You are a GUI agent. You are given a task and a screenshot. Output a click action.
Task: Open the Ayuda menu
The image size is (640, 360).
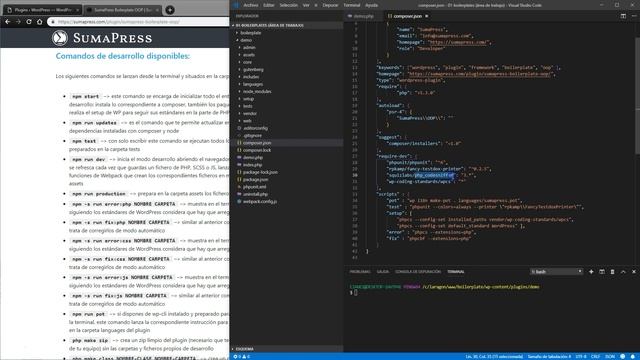[x=371, y=5]
